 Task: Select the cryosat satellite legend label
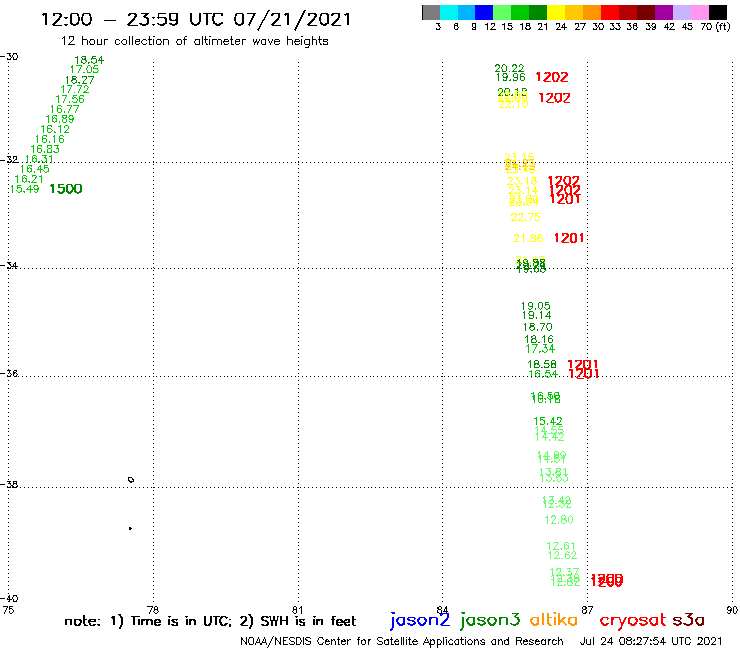[x=633, y=620]
